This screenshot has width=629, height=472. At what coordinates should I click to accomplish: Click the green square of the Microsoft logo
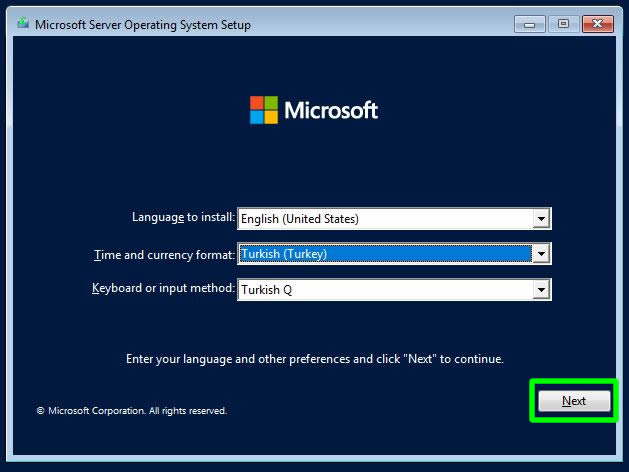coord(270,103)
